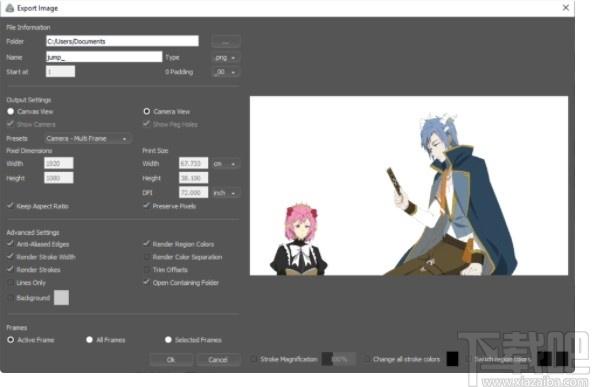Click the Ok button
592x387 pixels.
click(x=171, y=359)
